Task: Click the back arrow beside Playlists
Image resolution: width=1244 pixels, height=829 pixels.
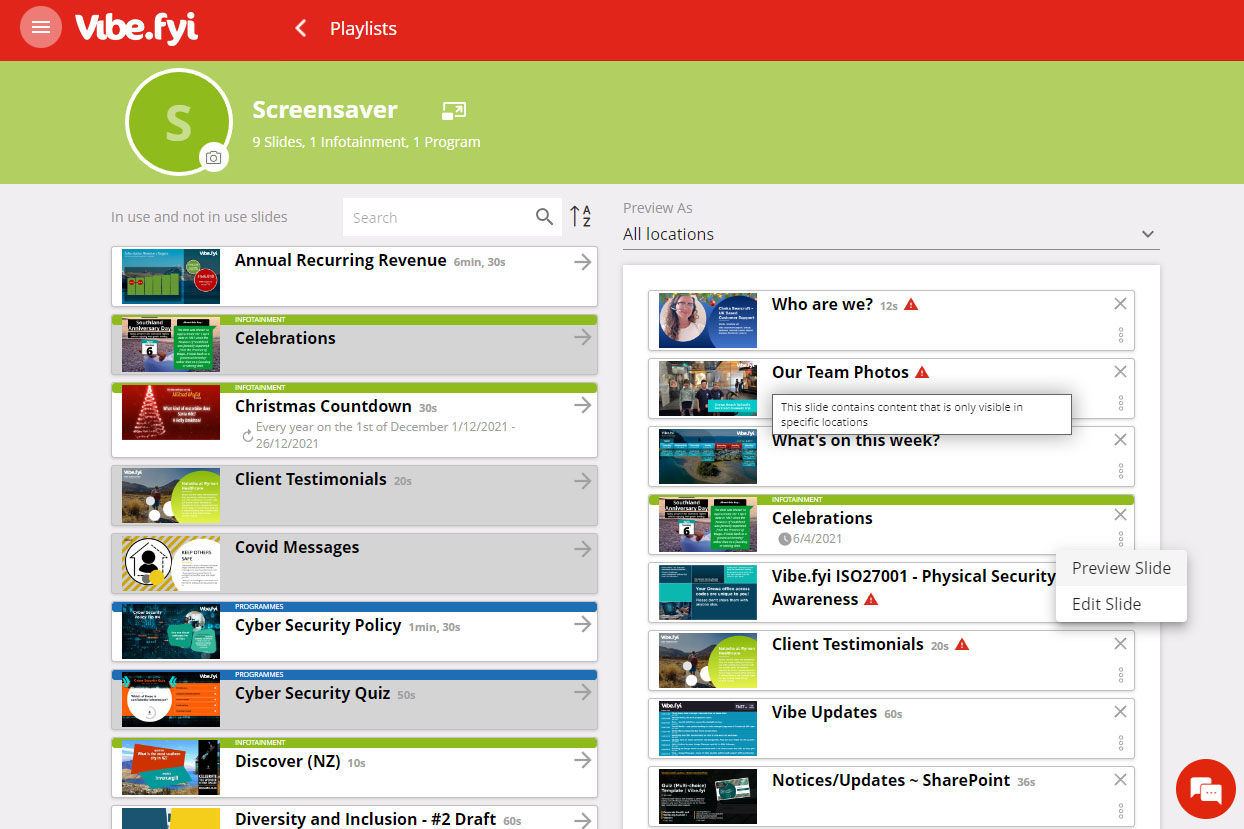Action: click(x=300, y=28)
